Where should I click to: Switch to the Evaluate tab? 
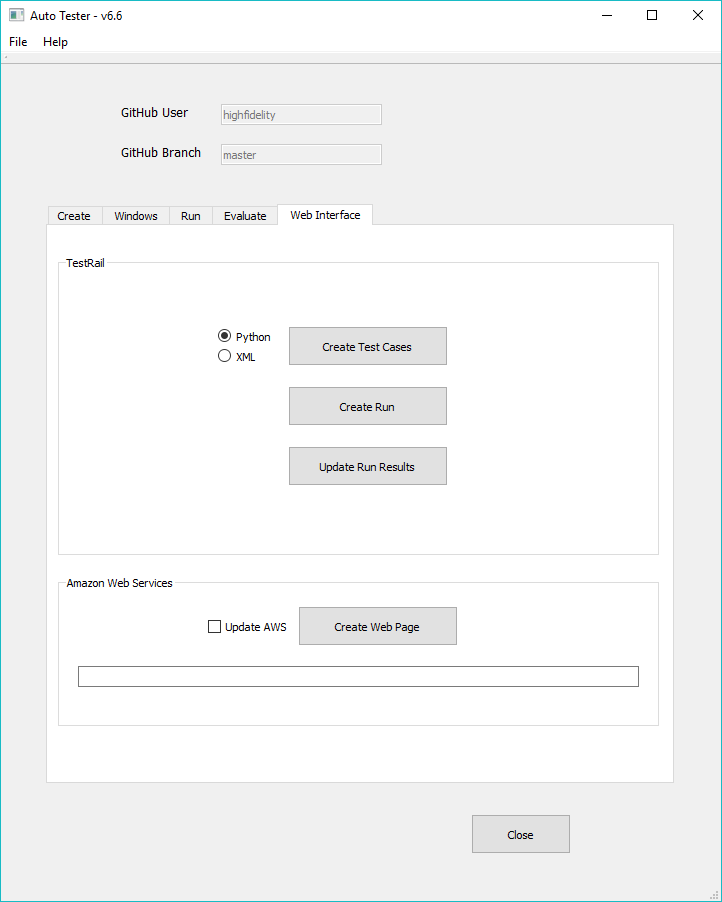click(245, 216)
